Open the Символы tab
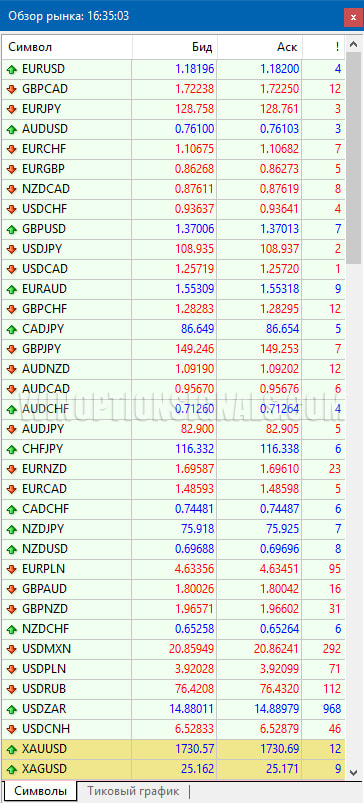The height and width of the screenshot is (804, 364). 41,791
